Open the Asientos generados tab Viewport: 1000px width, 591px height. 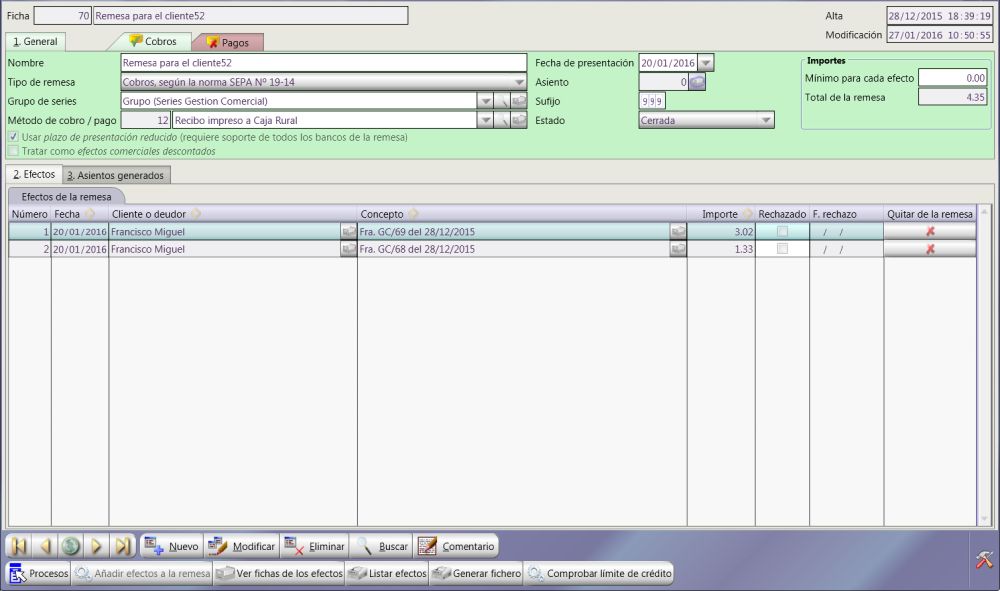click(116, 175)
